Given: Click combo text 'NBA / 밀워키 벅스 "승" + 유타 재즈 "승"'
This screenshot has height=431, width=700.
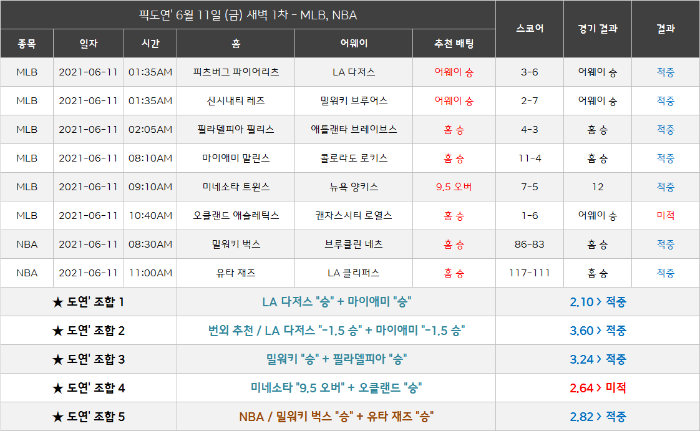Looking at the screenshot, I should tap(336, 416).
